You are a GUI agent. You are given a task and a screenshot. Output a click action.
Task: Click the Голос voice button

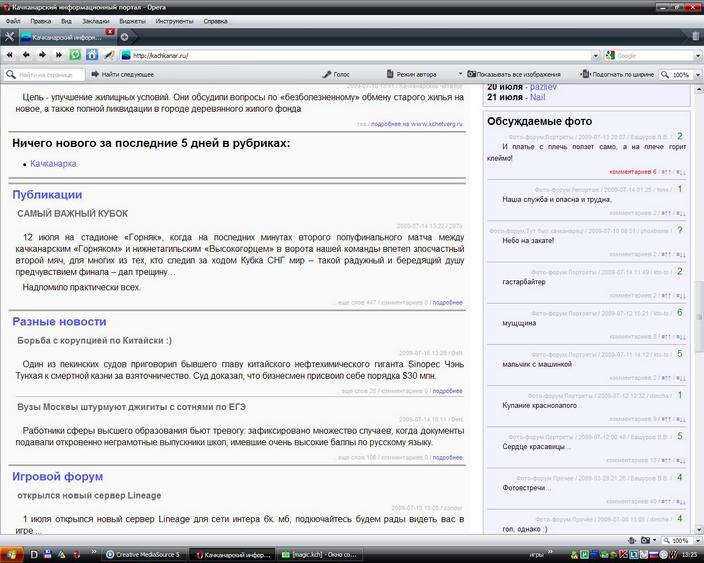coord(335,74)
